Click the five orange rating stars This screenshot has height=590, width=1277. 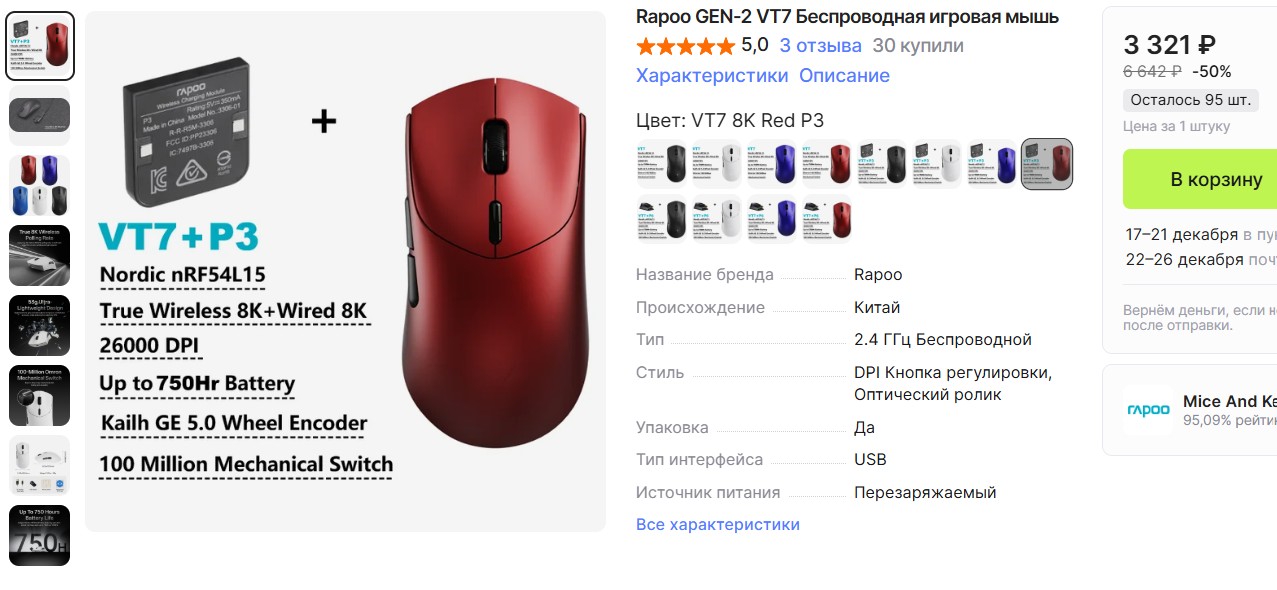click(x=685, y=46)
